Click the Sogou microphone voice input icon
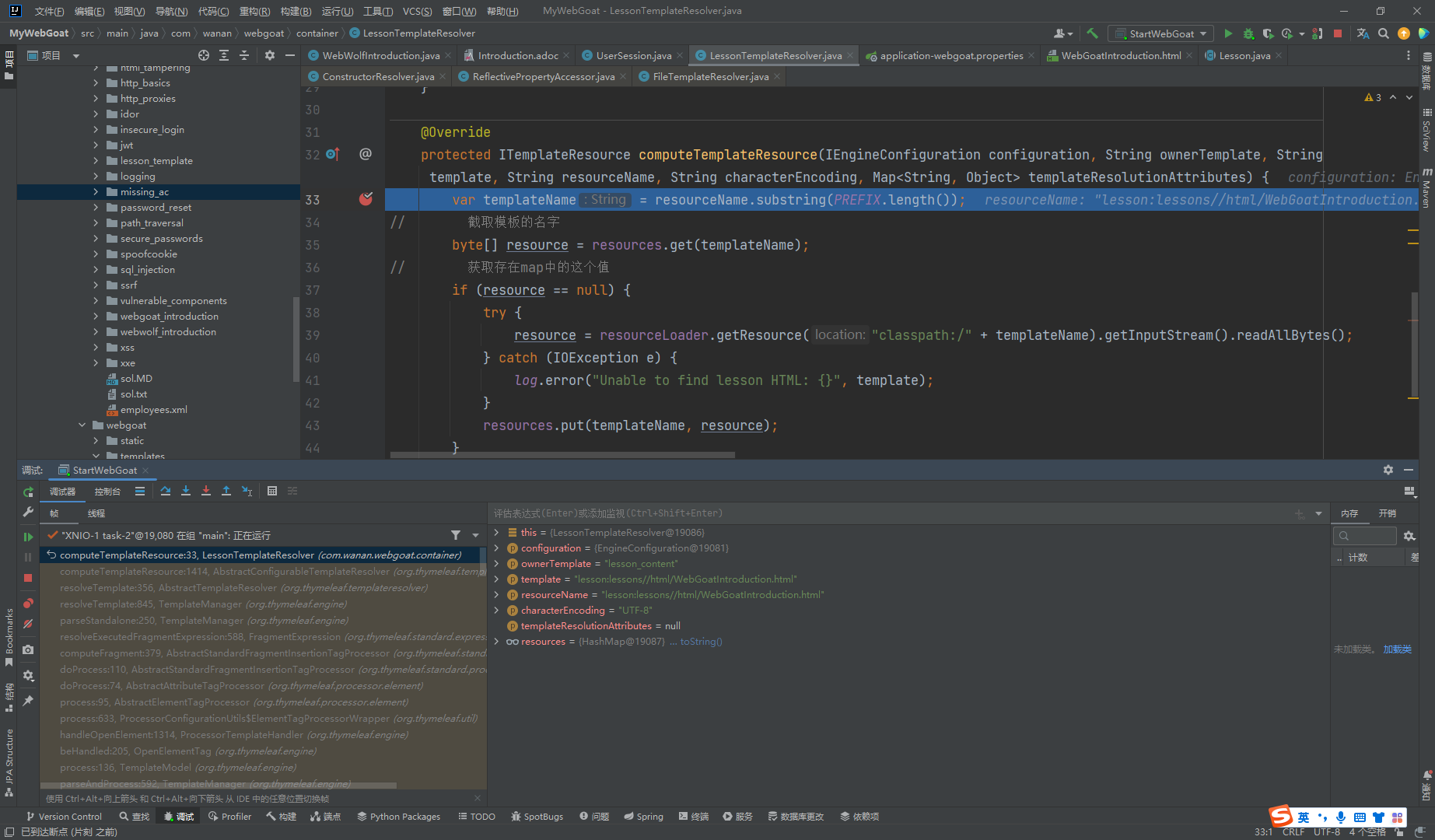This screenshot has width=1435, height=840. pos(1340,817)
